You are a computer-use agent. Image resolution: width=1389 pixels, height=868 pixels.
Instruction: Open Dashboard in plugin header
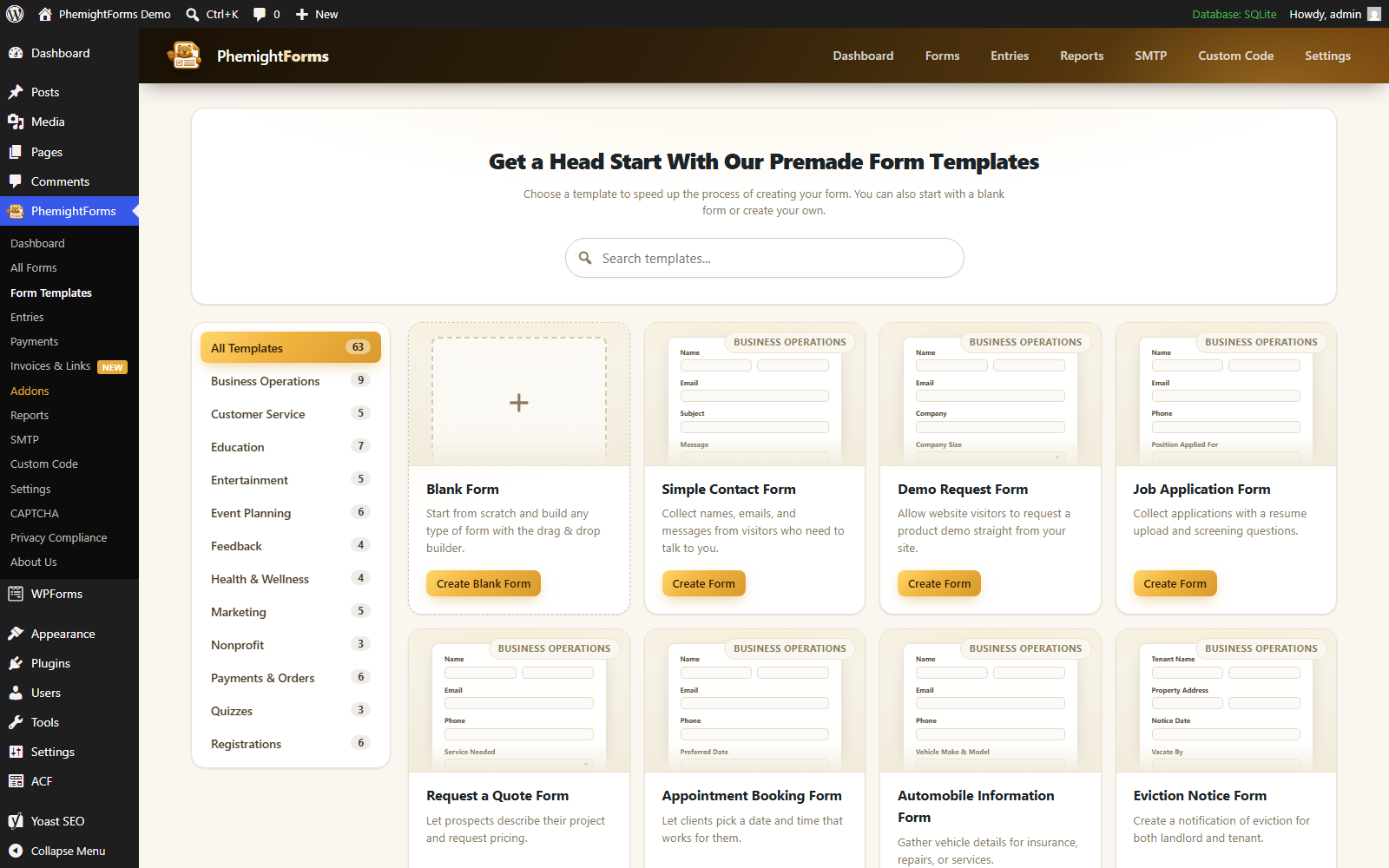[x=863, y=56]
